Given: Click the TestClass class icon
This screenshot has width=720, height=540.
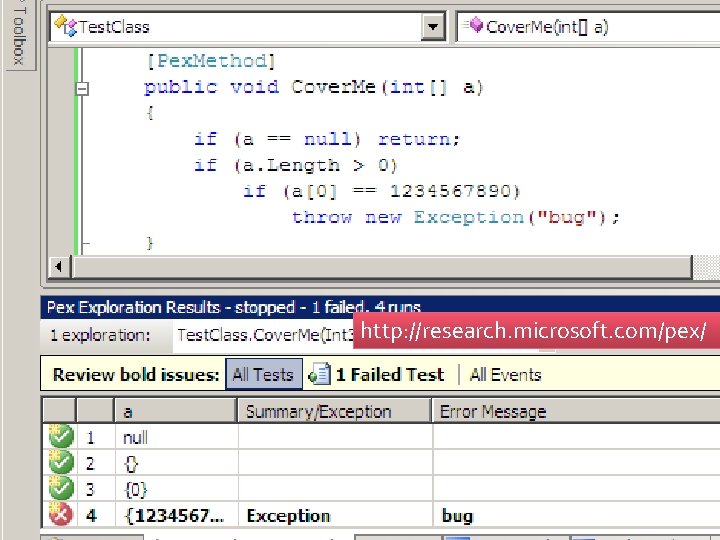Looking at the screenshot, I should [x=65, y=26].
